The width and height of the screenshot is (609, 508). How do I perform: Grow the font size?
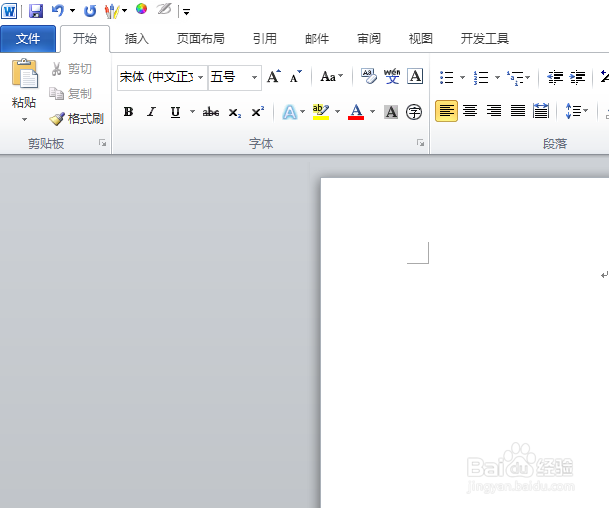point(274,76)
